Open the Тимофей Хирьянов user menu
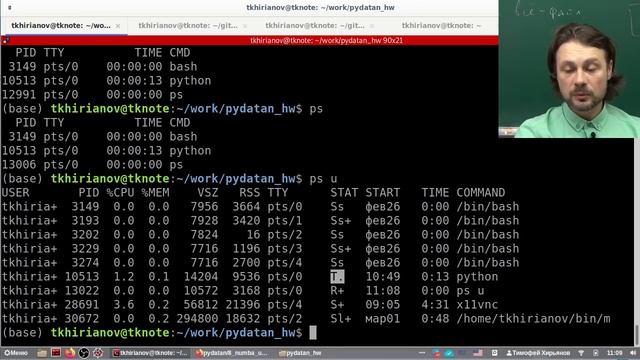 coord(538,353)
